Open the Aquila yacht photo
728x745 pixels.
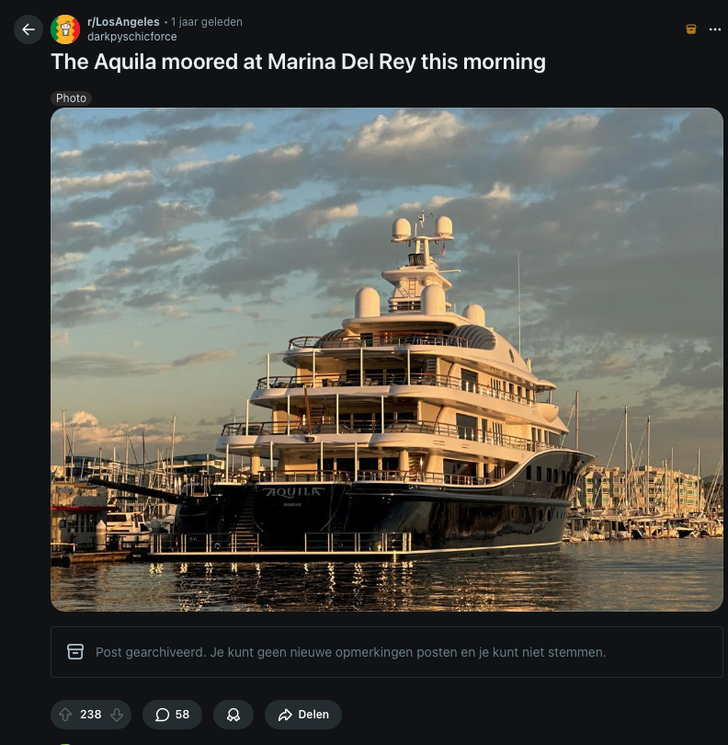tap(386, 360)
